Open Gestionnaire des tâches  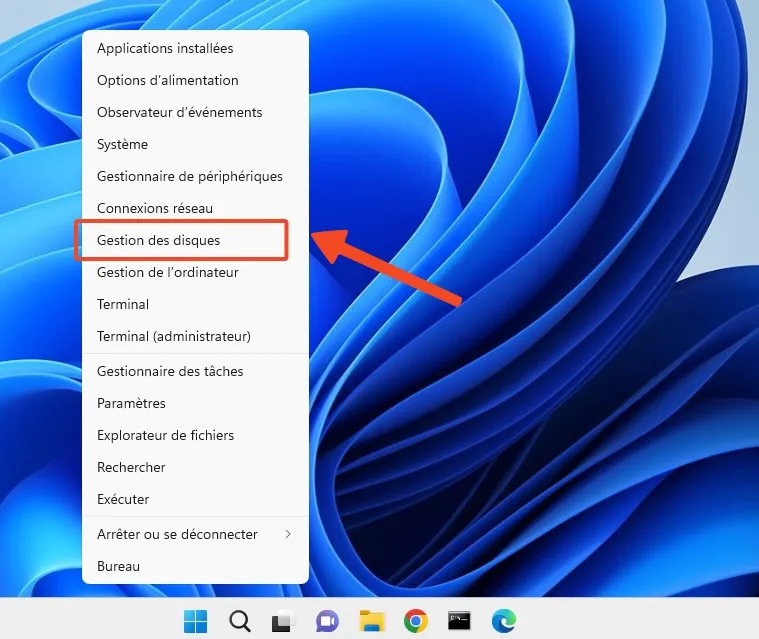click(x=196, y=371)
